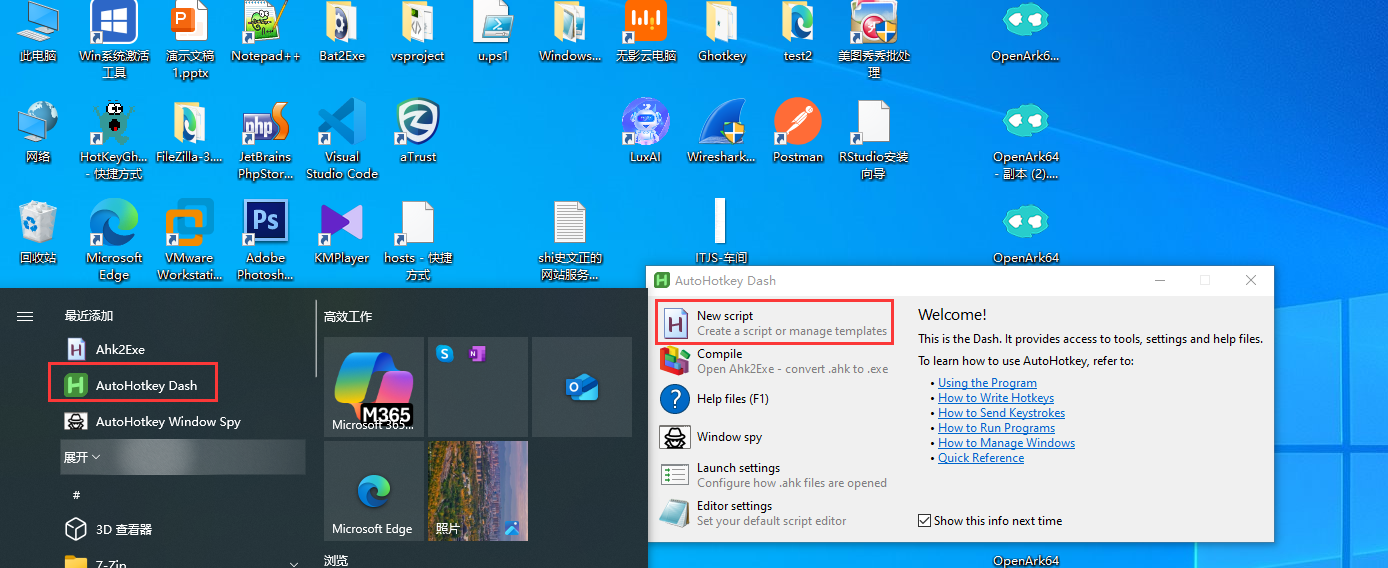Select the FileZilla desktop icon

190,131
